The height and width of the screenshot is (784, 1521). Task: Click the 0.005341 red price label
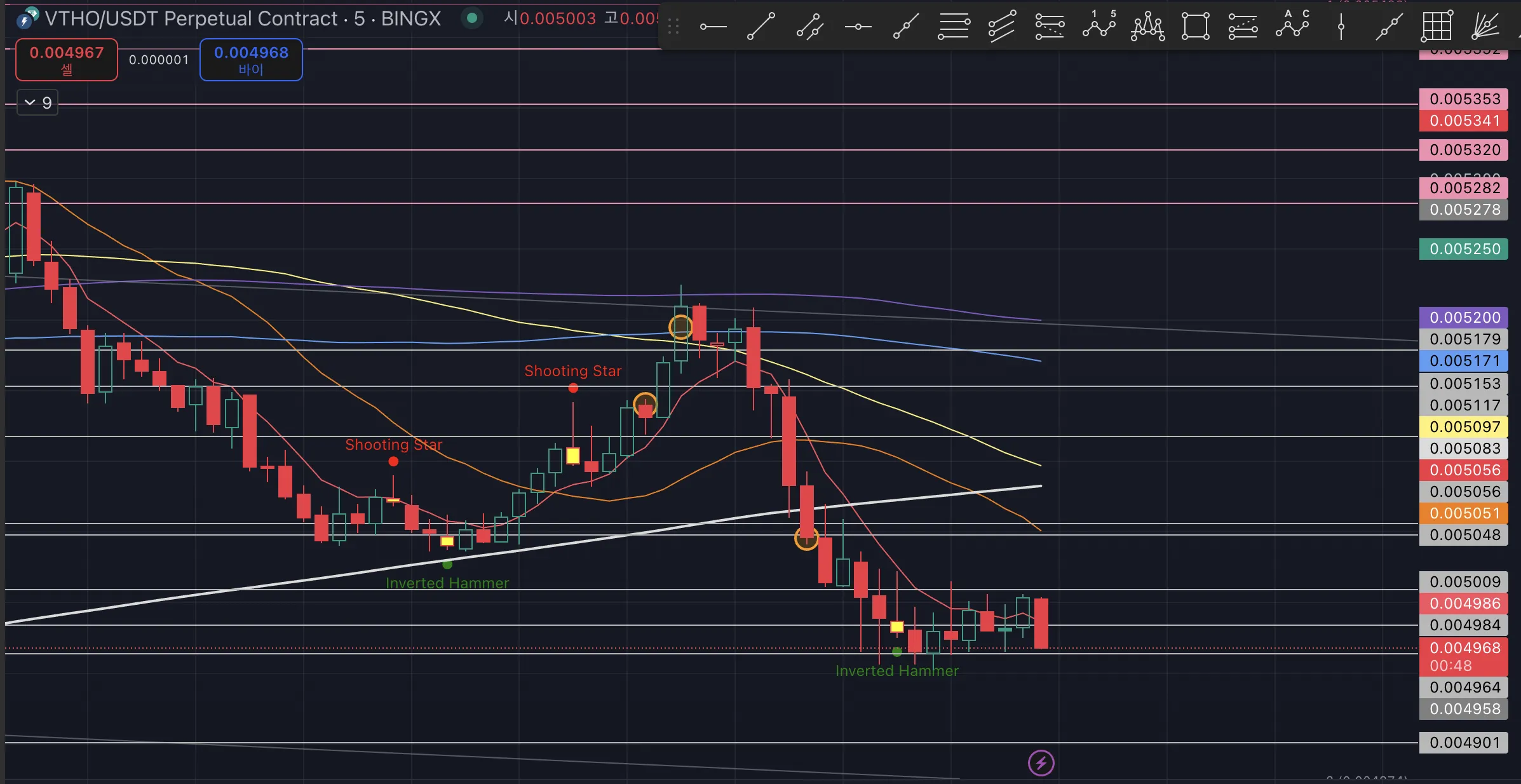click(1464, 121)
